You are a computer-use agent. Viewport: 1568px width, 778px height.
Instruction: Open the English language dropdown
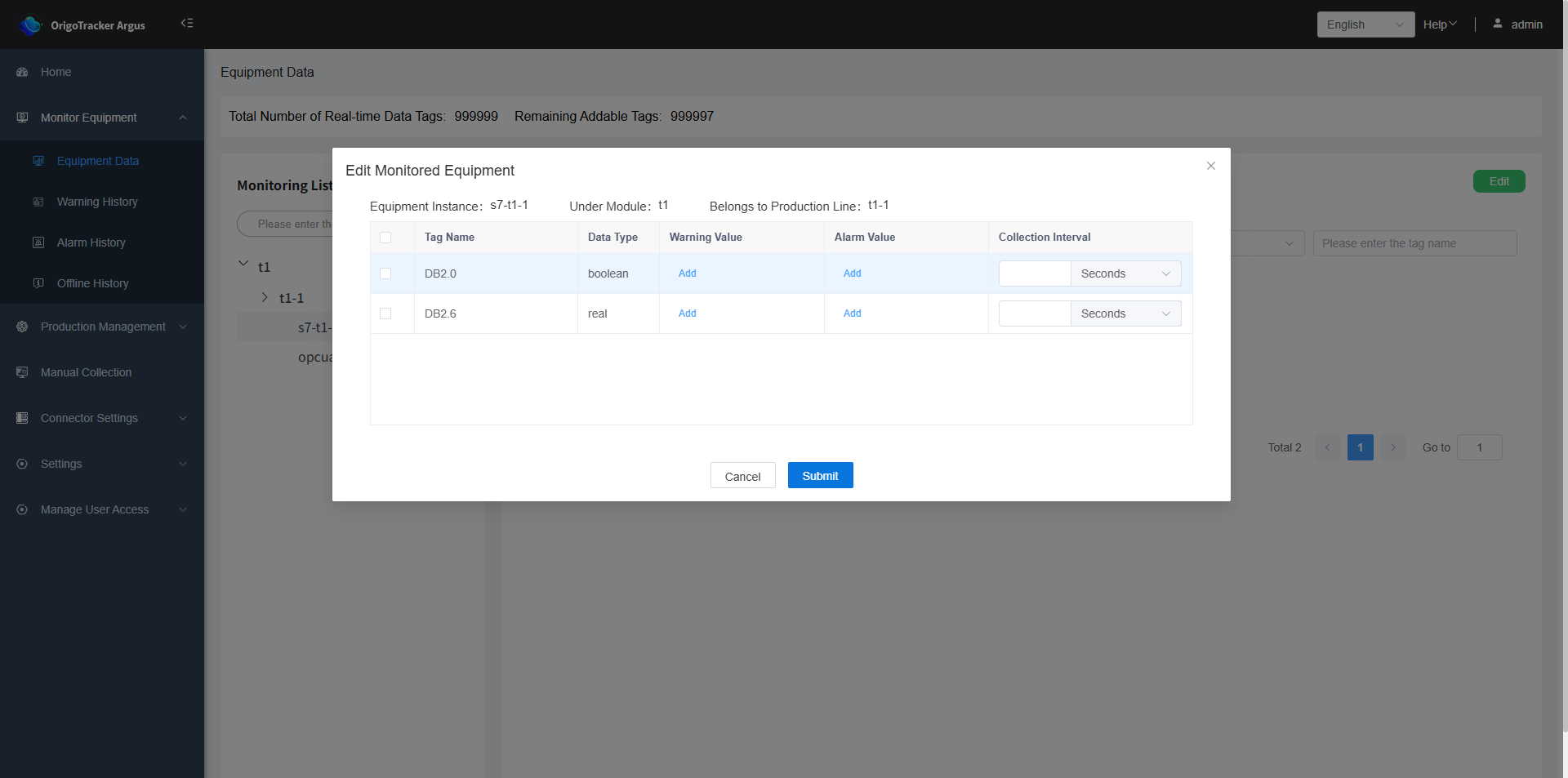pos(1365,24)
